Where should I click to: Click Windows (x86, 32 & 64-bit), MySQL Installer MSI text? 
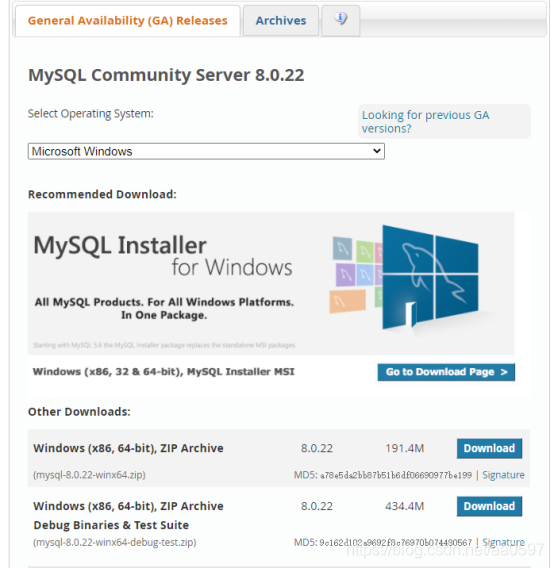tap(163, 372)
